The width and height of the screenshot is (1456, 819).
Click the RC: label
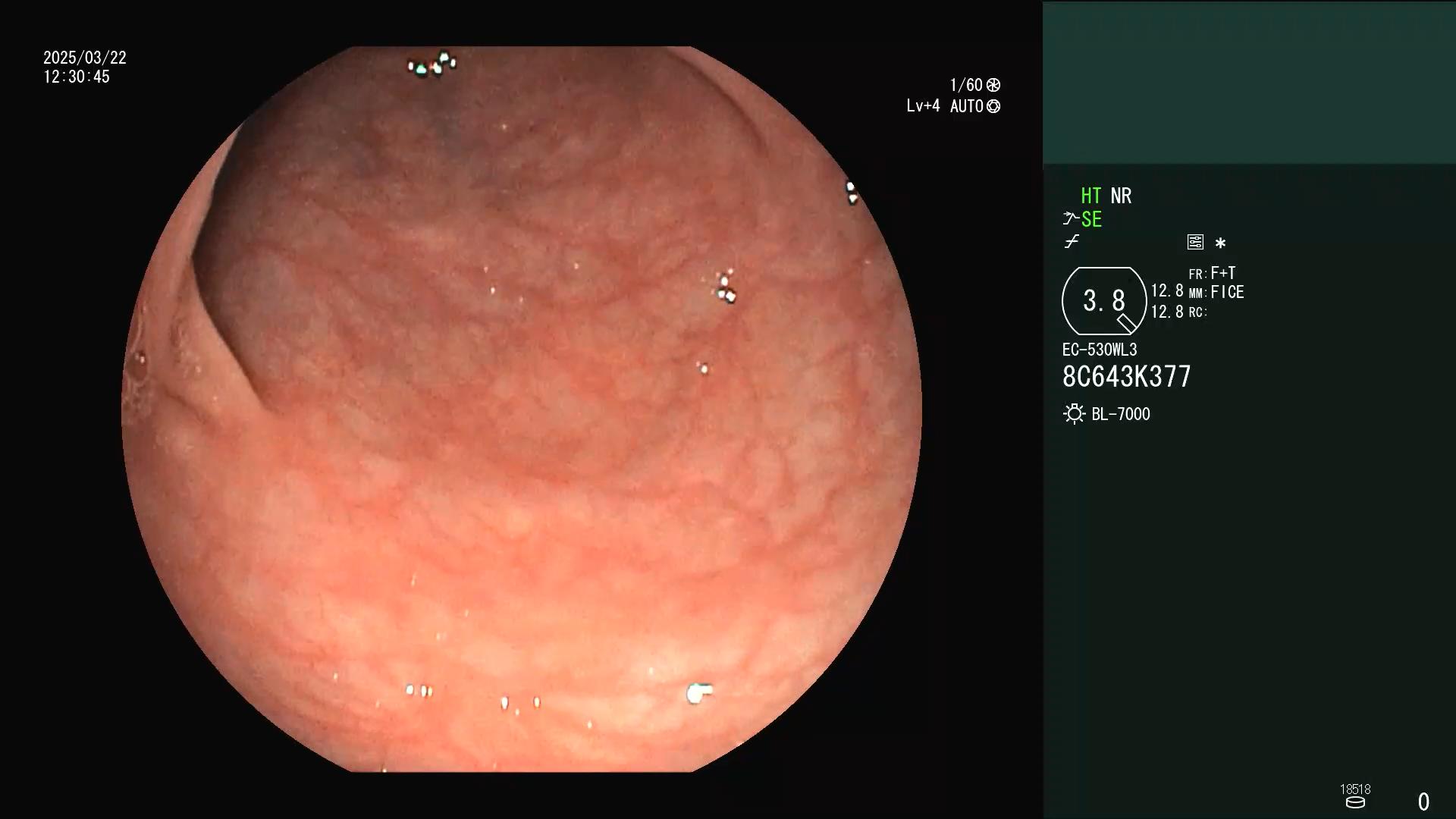coord(1198,312)
